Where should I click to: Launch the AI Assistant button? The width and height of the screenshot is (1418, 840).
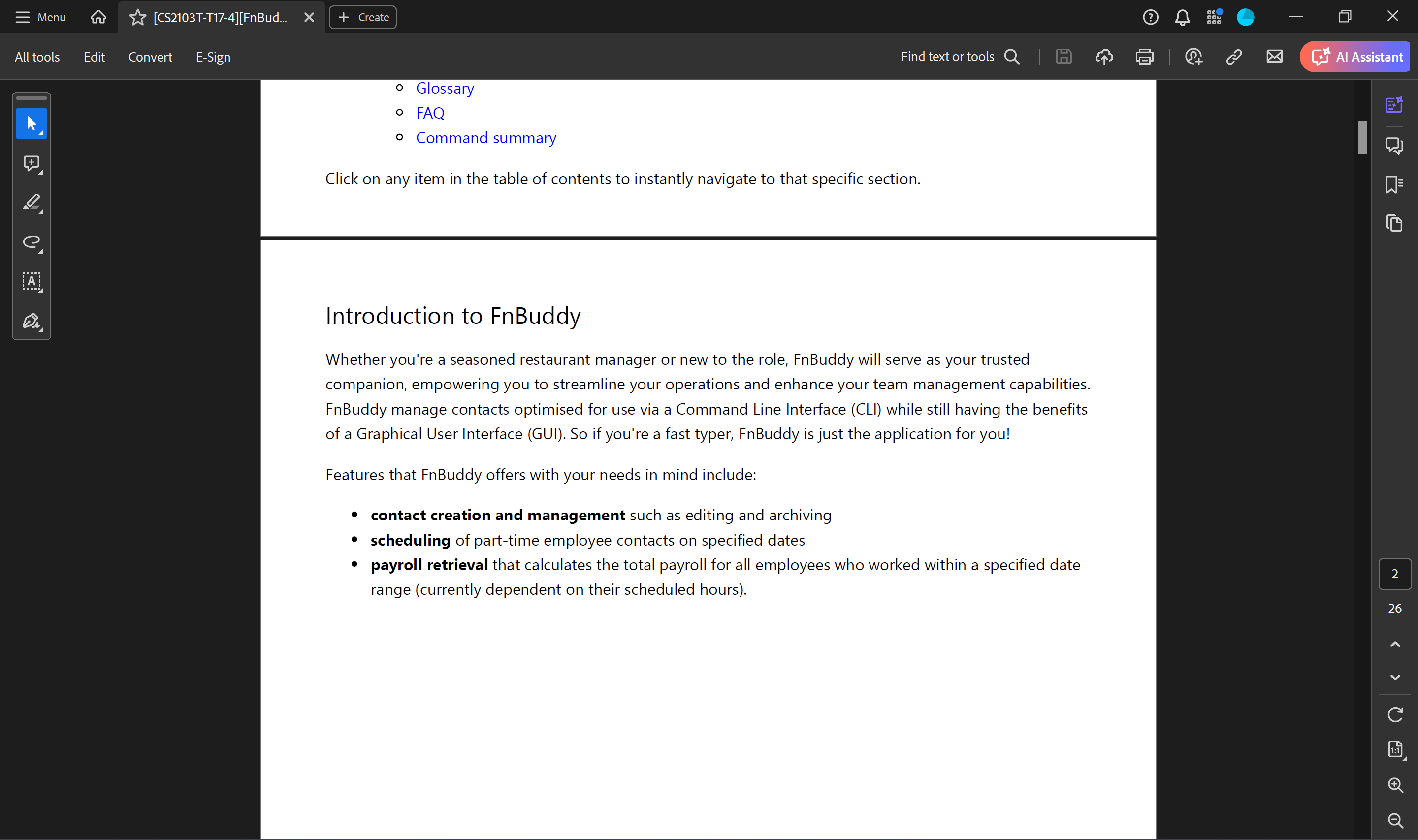click(x=1357, y=57)
